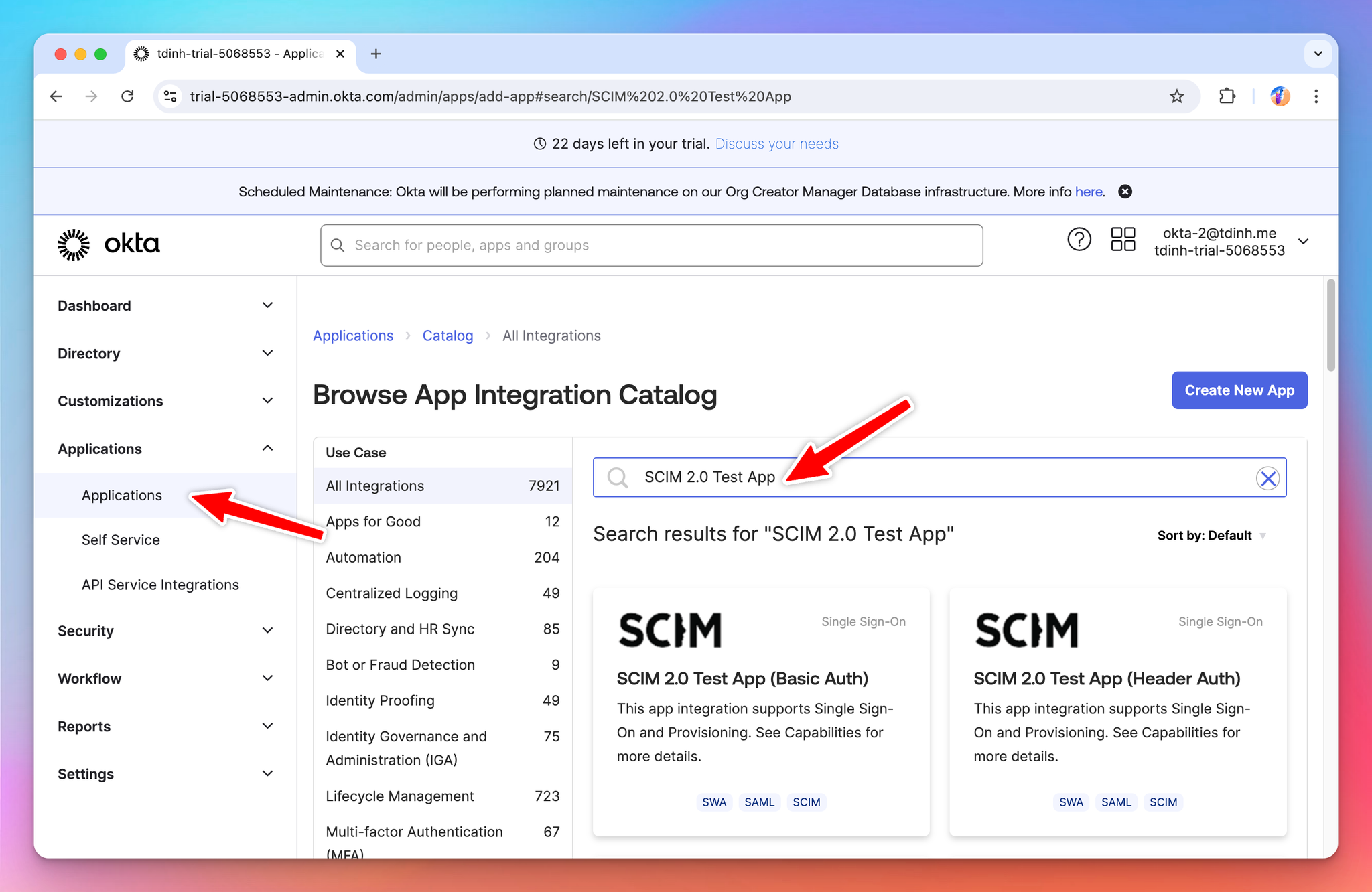The width and height of the screenshot is (1372, 892).
Task: Filter by Bot or Fraud Detection
Action: click(x=443, y=665)
